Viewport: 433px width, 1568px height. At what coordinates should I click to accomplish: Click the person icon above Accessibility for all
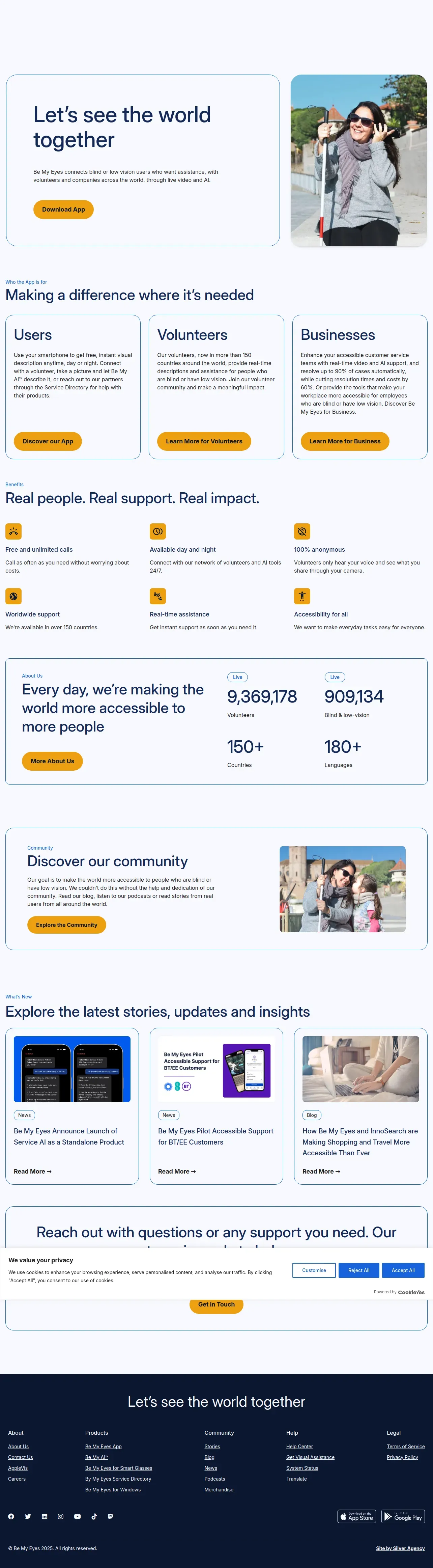[302, 596]
